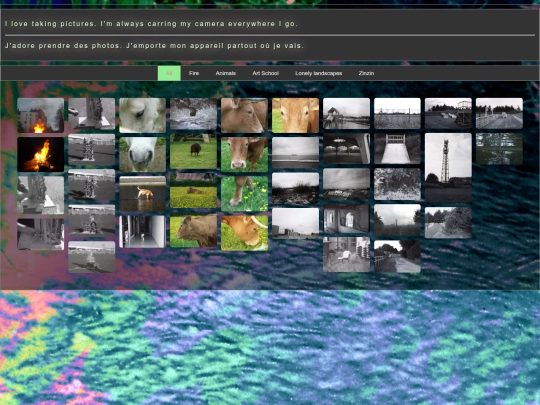View the grazing horned cow thumbnail

(x=245, y=233)
